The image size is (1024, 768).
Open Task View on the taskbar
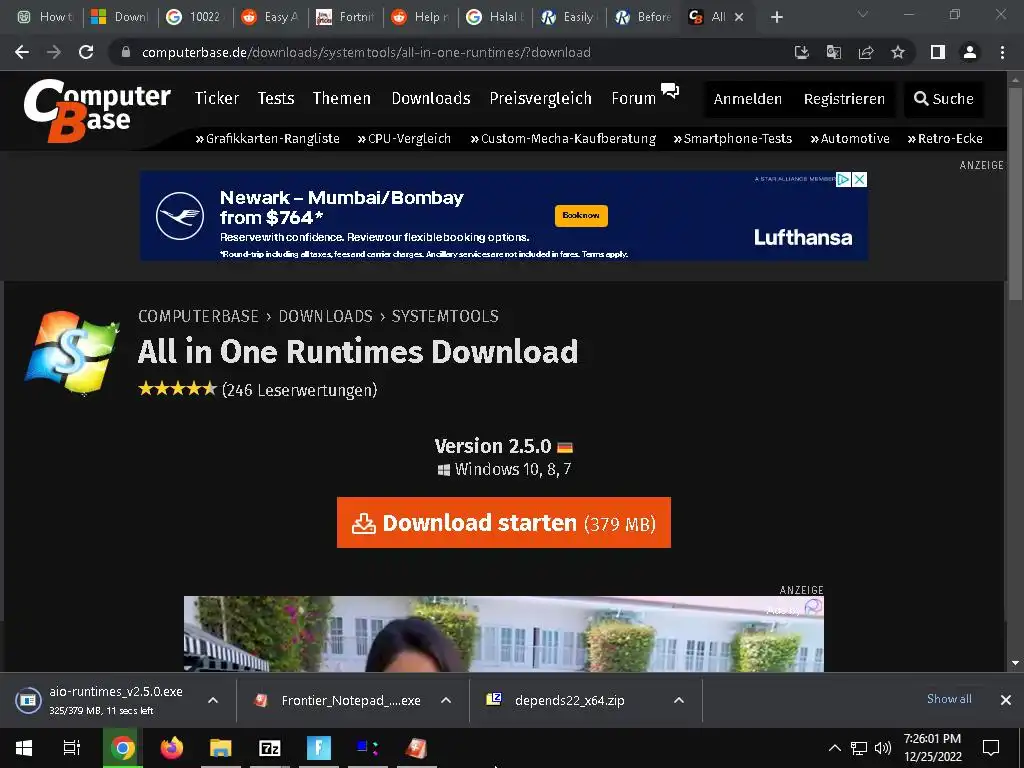72,748
